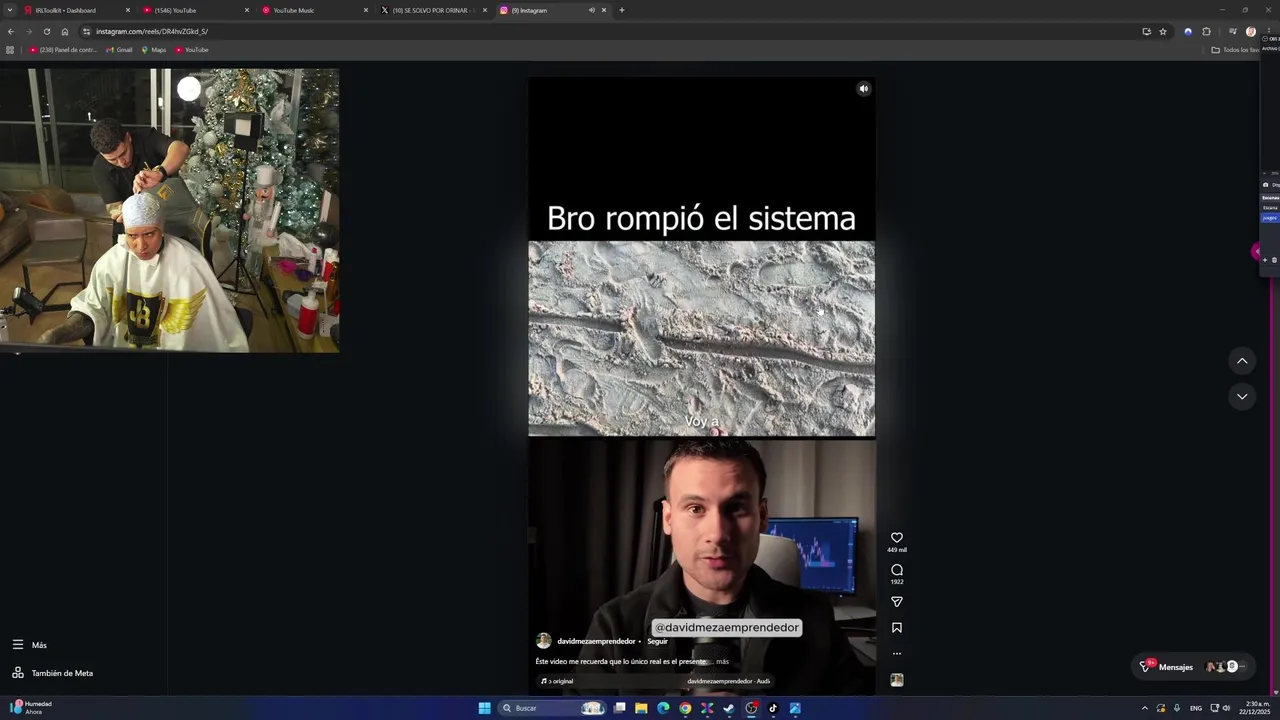Close the YouTube Music tab
The width and height of the screenshot is (1280, 720).
pos(366,10)
